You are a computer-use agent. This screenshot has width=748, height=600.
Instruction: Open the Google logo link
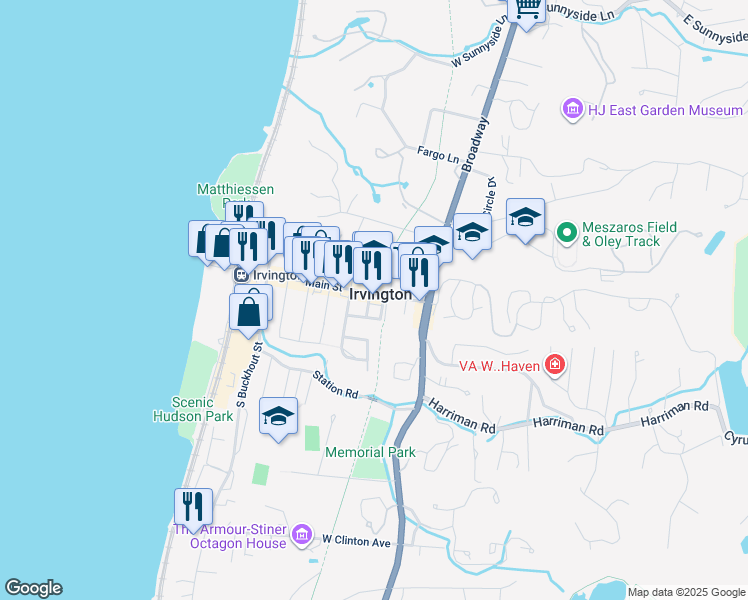pyautogui.click(x=33, y=588)
